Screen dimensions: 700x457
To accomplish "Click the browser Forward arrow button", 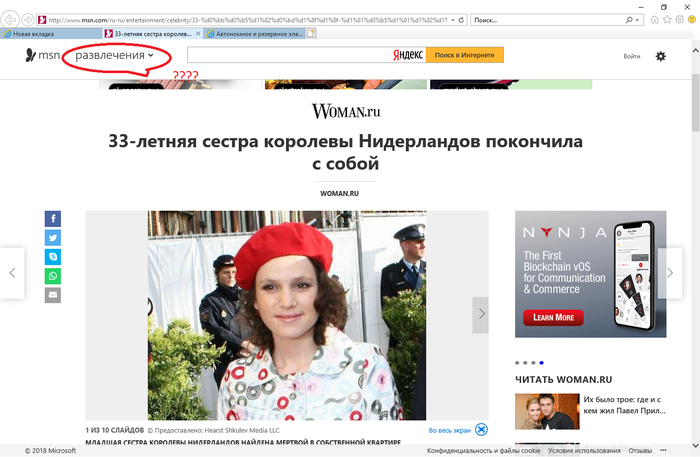I will [28, 20].
